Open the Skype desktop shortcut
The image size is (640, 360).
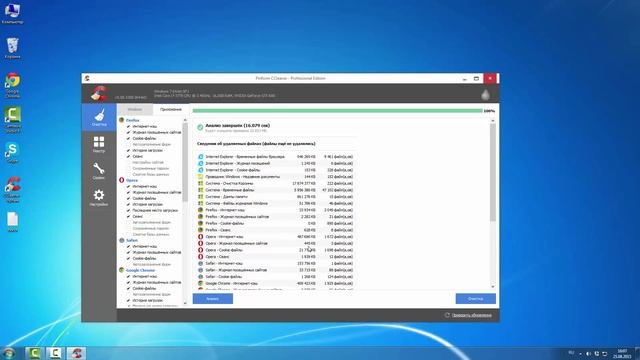click(x=12, y=153)
